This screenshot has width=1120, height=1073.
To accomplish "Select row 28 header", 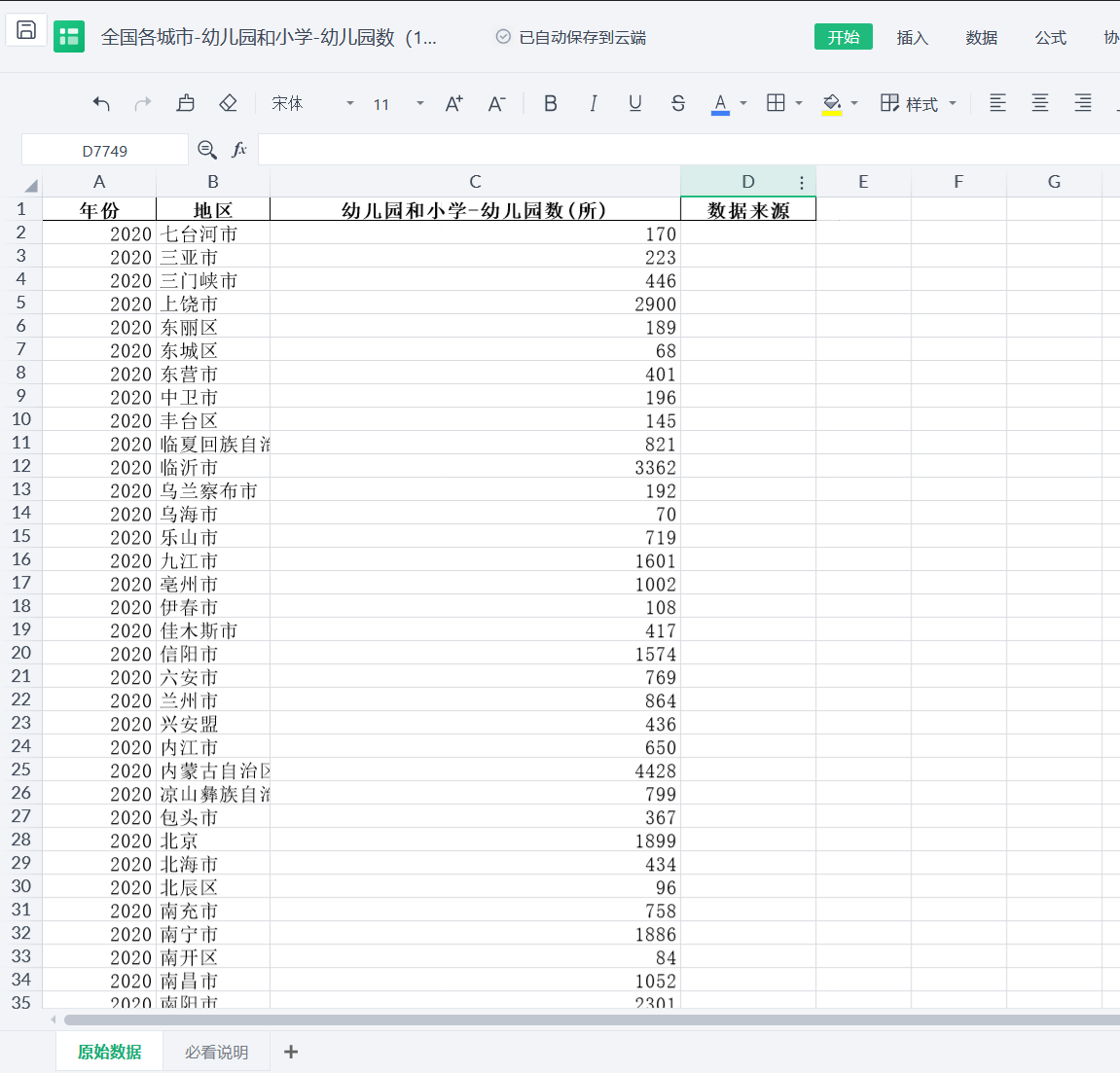I will 21,840.
